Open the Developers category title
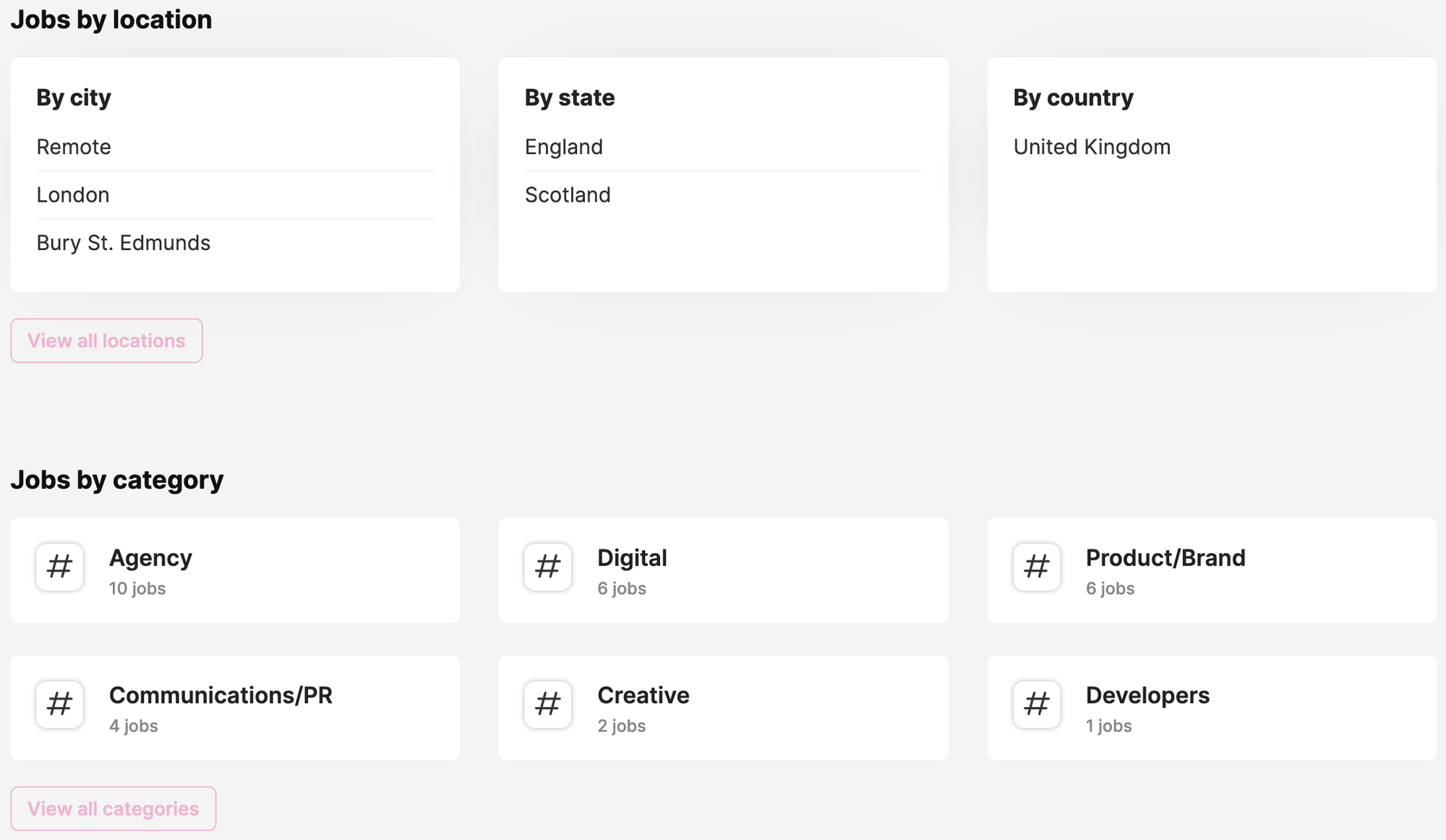The height and width of the screenshot is (840, 1446). click(1147, 695)
